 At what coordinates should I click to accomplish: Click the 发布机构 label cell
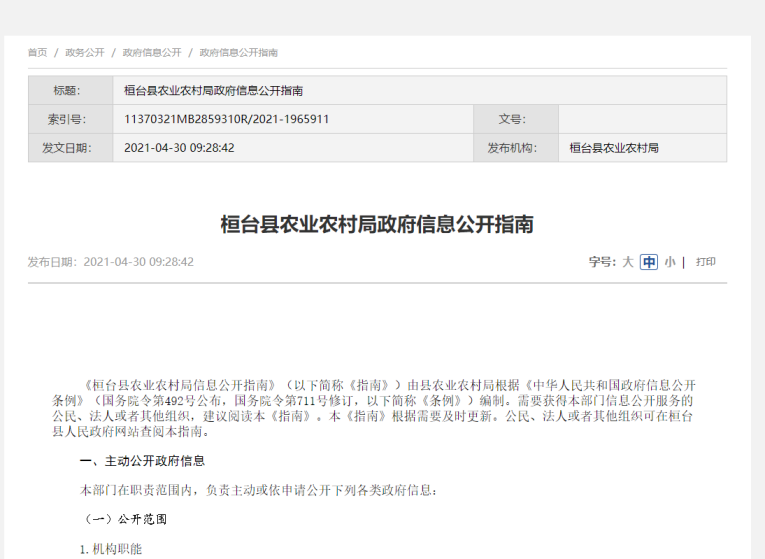click(x=516, y=148)
